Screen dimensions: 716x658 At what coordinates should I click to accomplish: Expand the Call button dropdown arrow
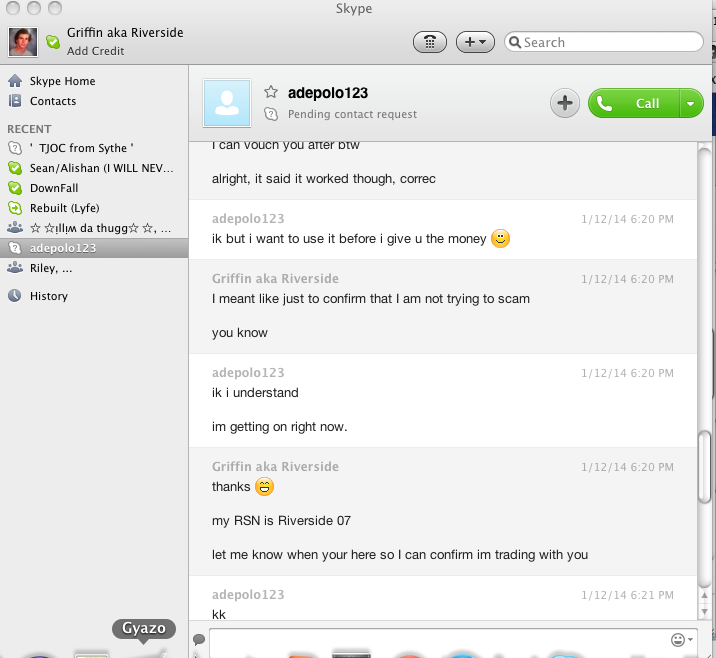point(691,104)
